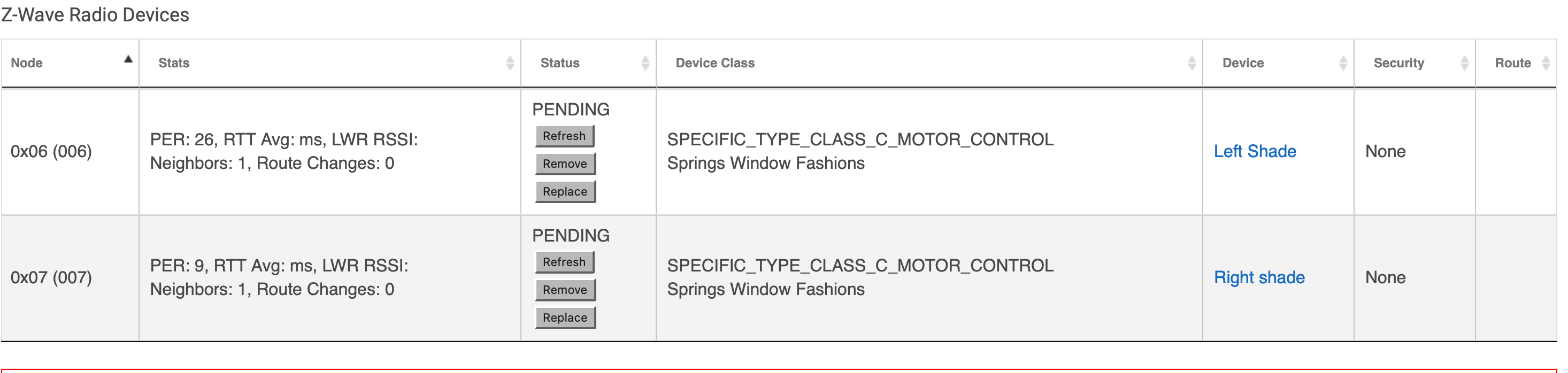Select the Security column header
The image size is (1568, 373).
point(1398,63)
